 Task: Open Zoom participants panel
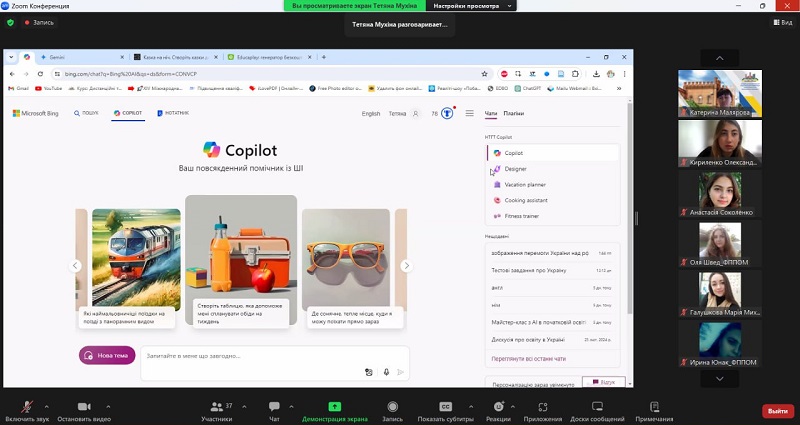tap(217, 411)
